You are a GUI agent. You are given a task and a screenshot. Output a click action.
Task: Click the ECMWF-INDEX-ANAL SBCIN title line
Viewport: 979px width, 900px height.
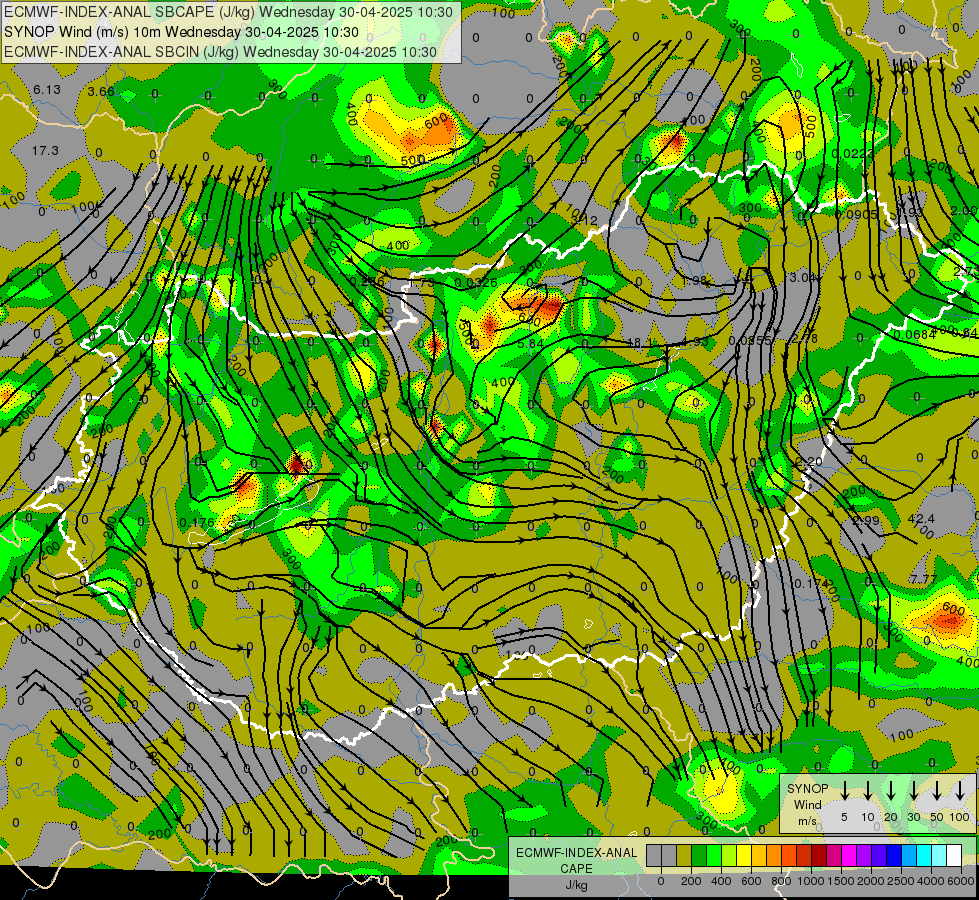coord(220,52)
